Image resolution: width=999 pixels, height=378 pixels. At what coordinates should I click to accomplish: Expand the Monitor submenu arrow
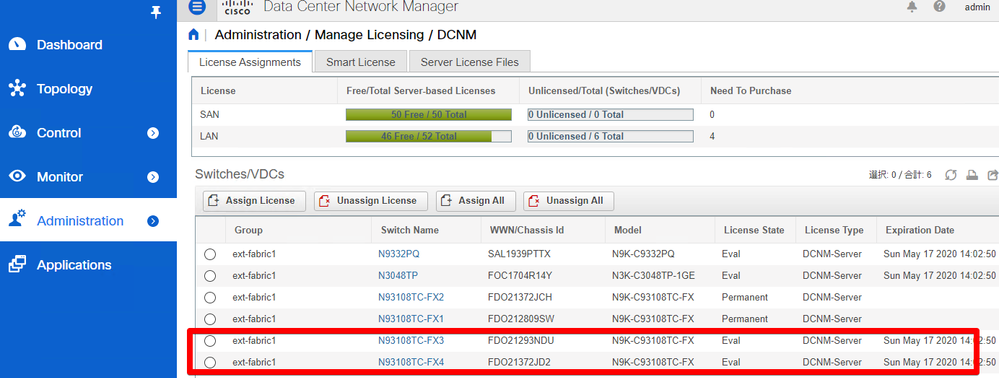tap(153, 177)
